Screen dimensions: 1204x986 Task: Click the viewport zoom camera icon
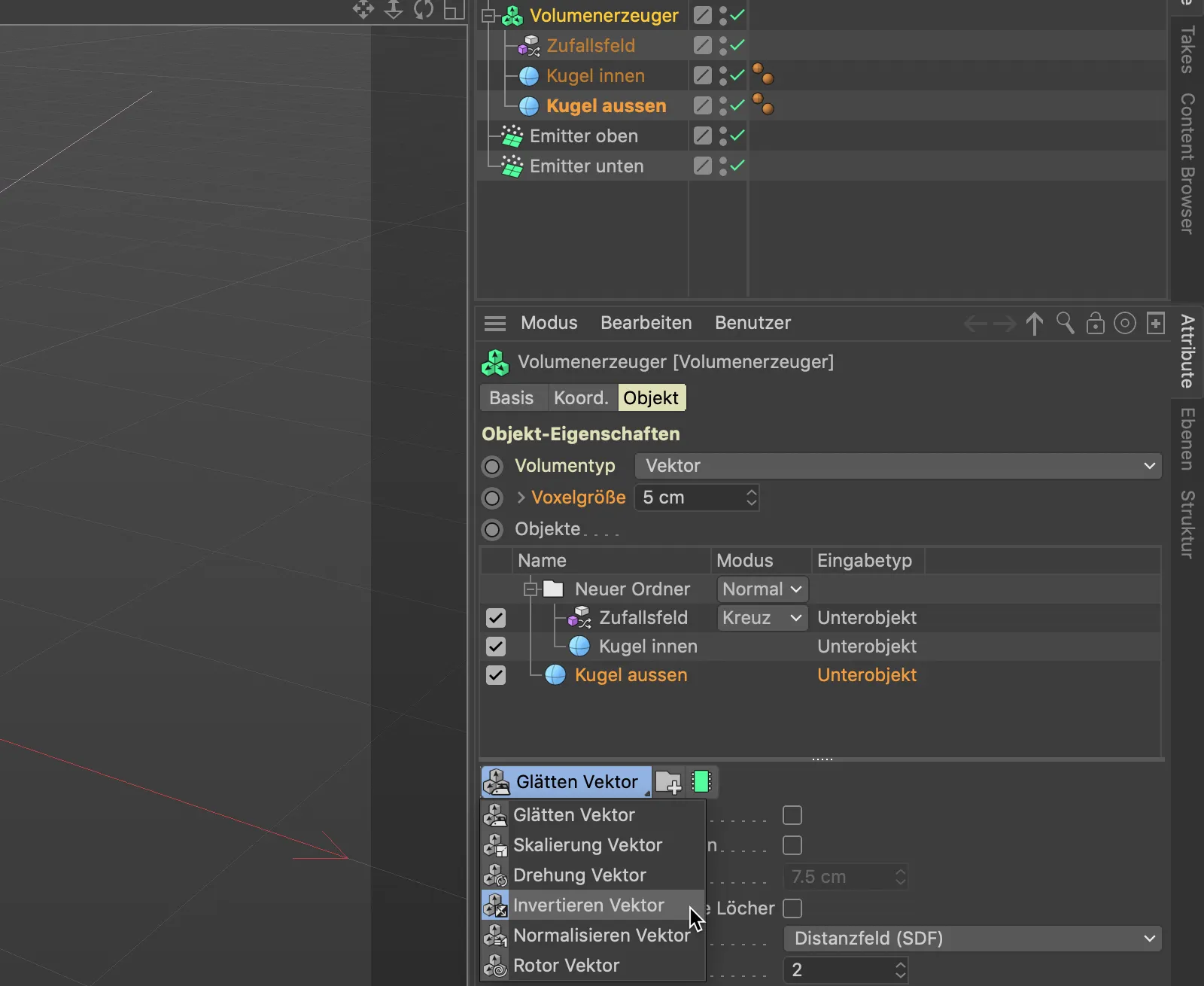tap(394, 9)
